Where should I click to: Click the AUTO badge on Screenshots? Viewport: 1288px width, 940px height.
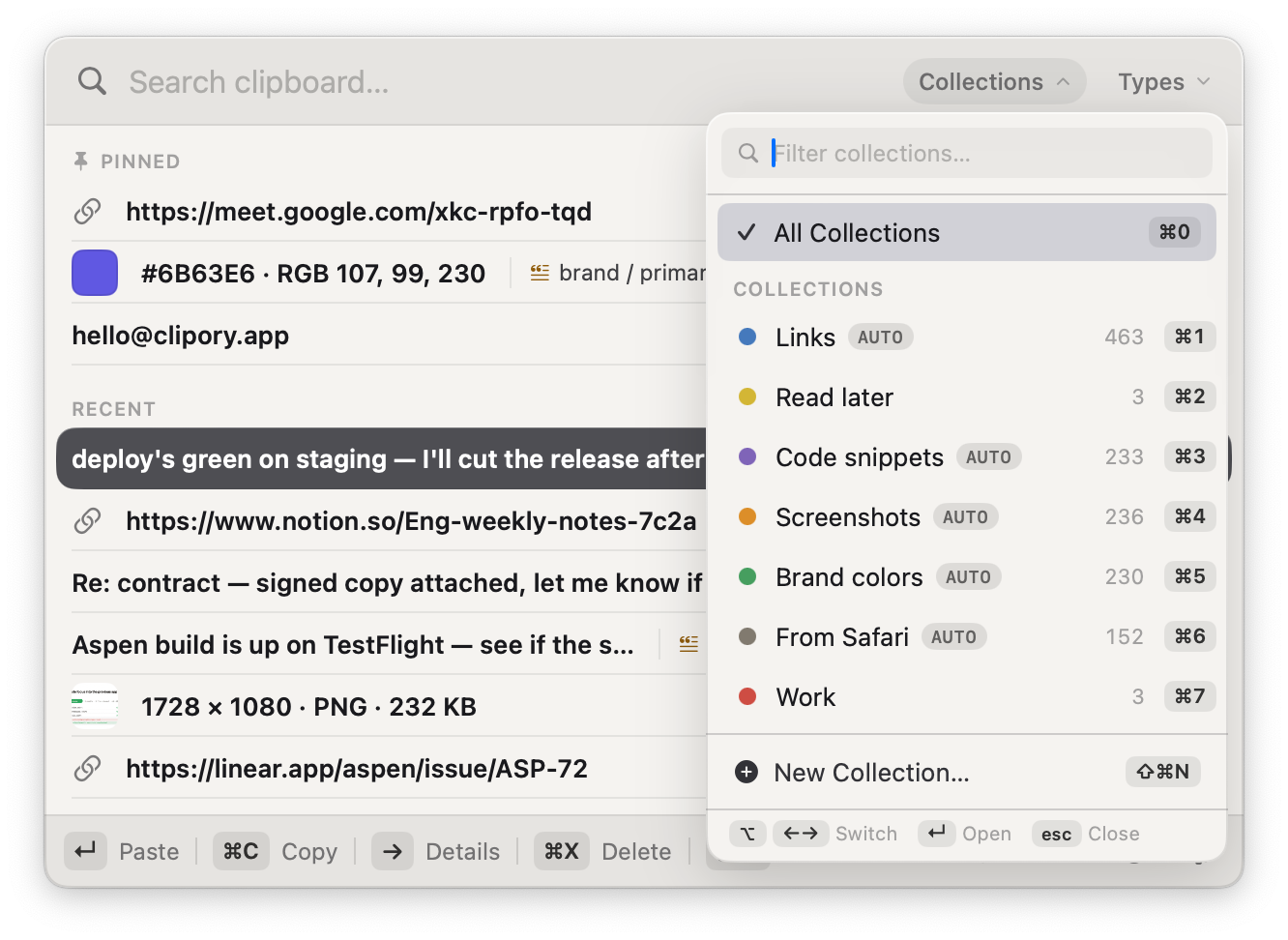[965, 516]
